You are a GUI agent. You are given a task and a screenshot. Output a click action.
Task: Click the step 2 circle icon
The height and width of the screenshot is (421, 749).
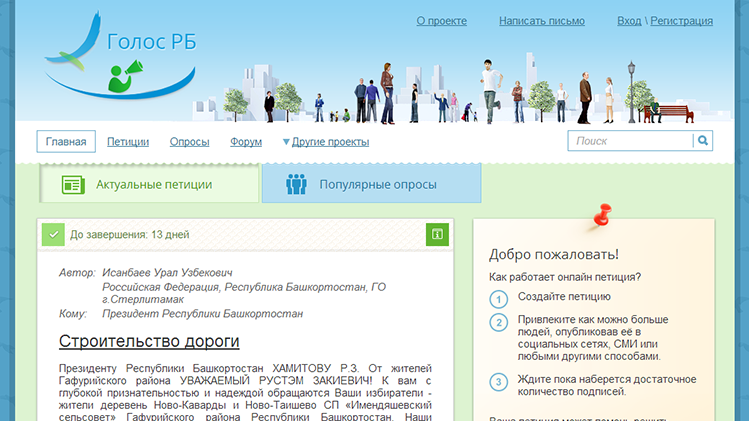(499, 323)
